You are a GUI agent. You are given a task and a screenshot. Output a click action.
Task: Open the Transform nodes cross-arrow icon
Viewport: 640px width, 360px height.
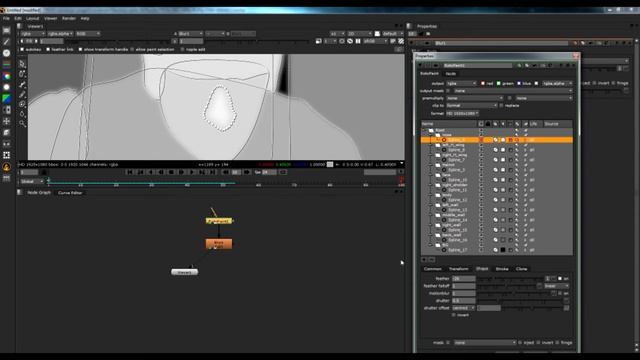pyautogui.click(x=6, y=121)
